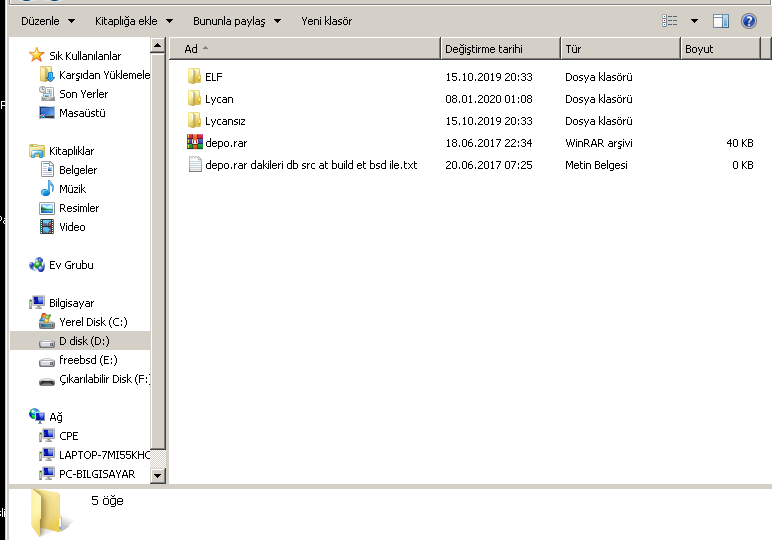Click the Metin Belgesi type cell

(x=596, y=165)
